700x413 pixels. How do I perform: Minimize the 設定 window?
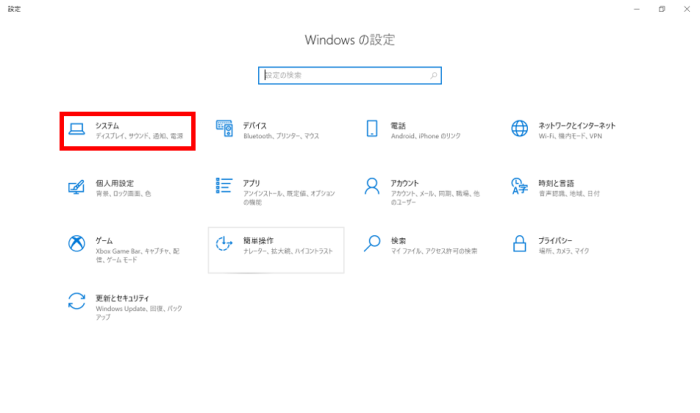click(x=636, y=8)
